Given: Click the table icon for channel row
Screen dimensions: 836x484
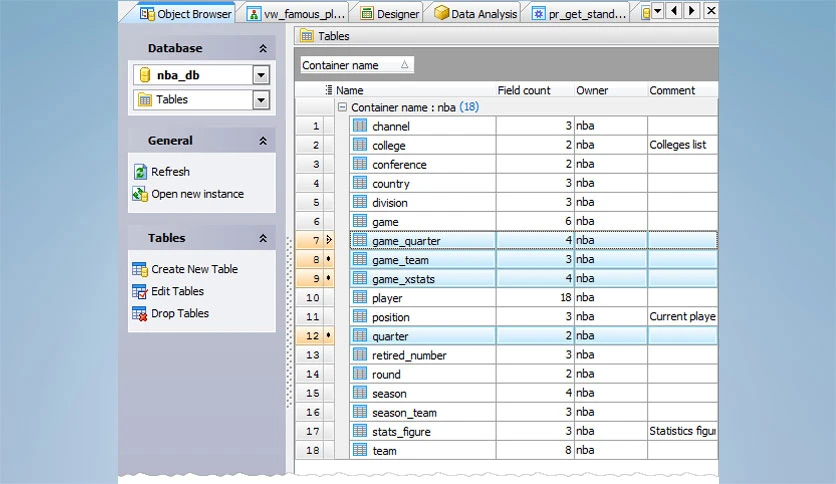Looking at the screenshot, I should tap(360, 126).
